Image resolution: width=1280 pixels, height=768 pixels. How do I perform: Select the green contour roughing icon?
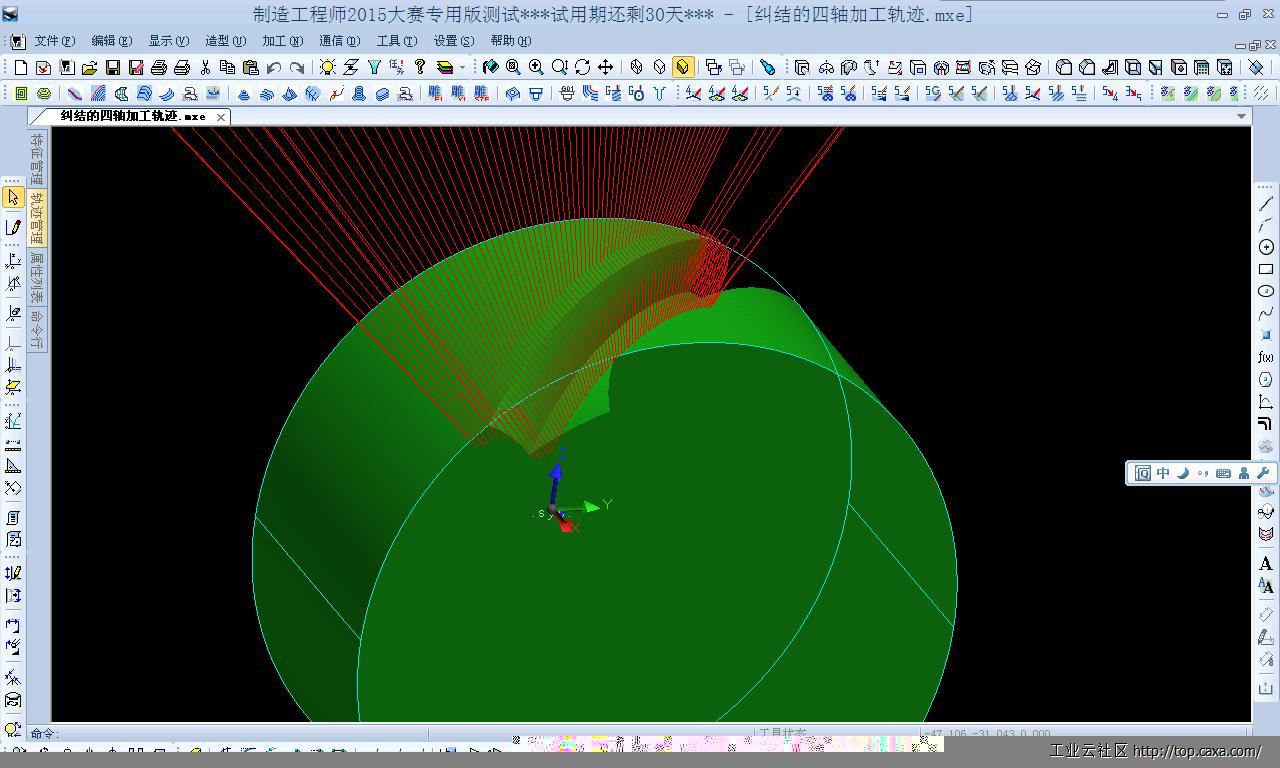coord(21,93)
